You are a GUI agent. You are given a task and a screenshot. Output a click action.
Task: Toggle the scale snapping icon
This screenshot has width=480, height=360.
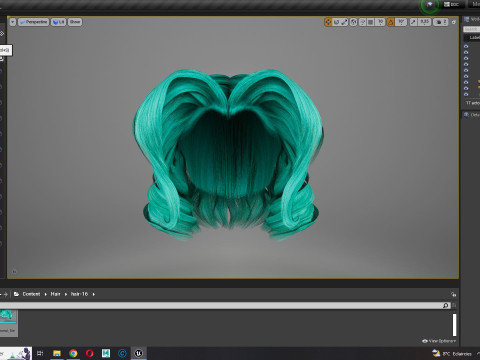click(413, 22)
